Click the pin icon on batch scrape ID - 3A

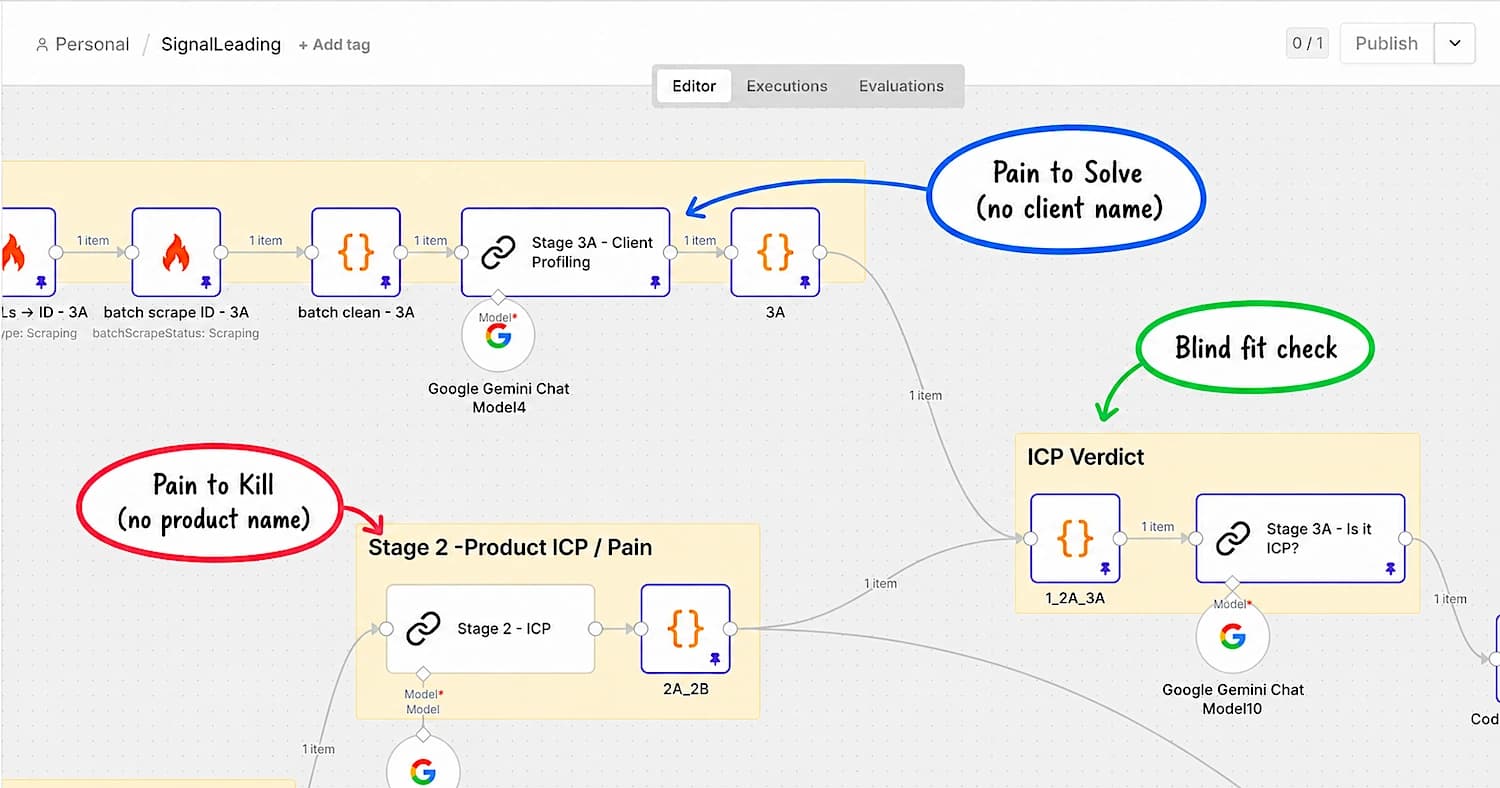point(206,283)
